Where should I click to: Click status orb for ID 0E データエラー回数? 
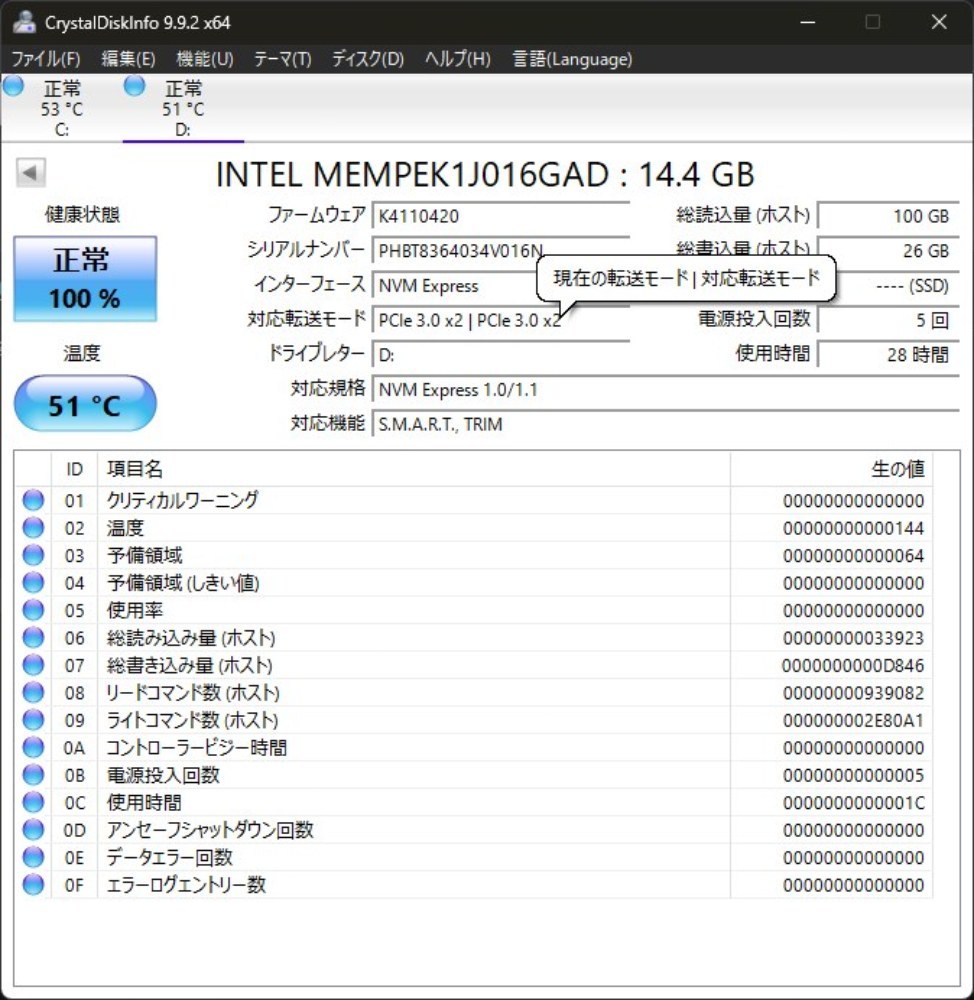pos(33,857)
